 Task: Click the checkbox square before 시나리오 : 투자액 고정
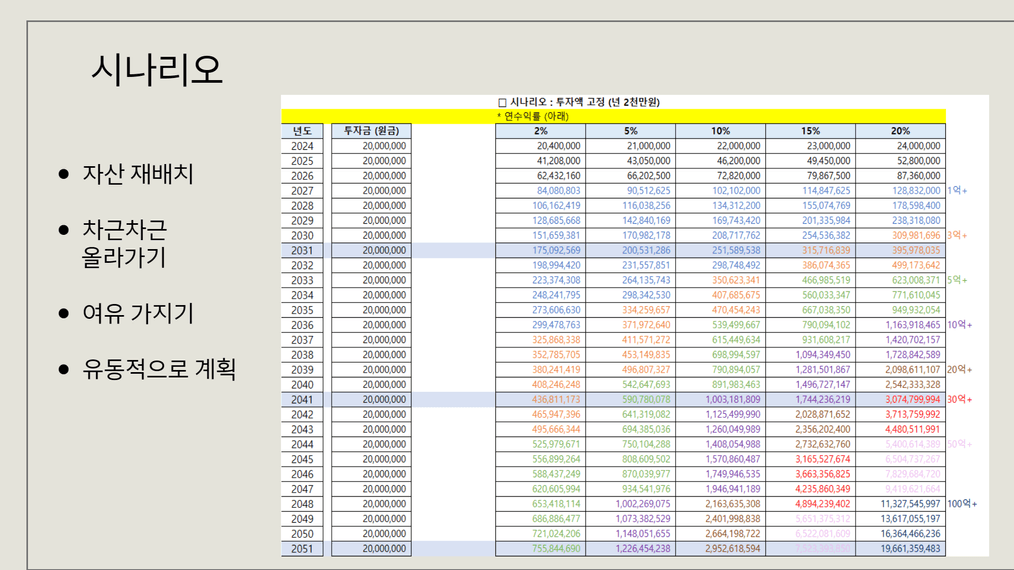coord(502,102)
